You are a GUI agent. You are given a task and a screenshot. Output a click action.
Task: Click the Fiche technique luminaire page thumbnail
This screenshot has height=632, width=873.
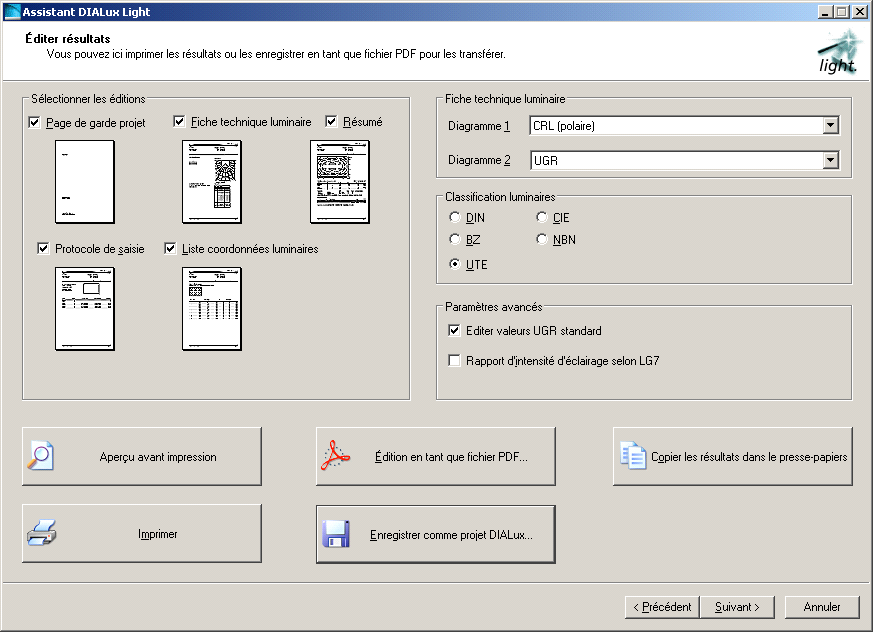tap(212, 182)
